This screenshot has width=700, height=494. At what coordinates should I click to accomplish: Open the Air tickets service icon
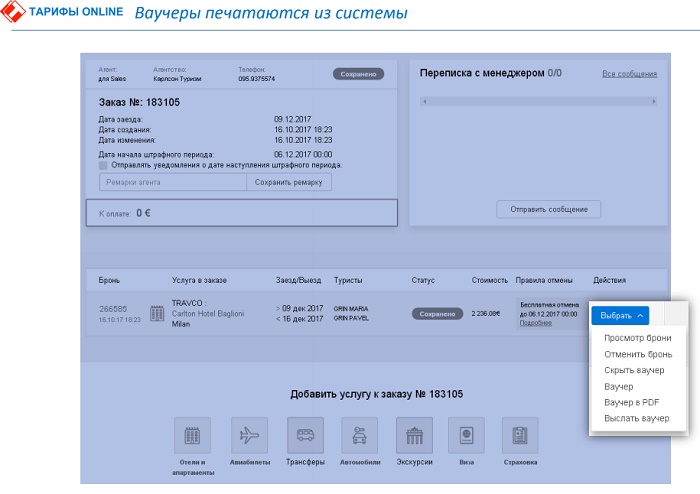[x=249, y=436]
